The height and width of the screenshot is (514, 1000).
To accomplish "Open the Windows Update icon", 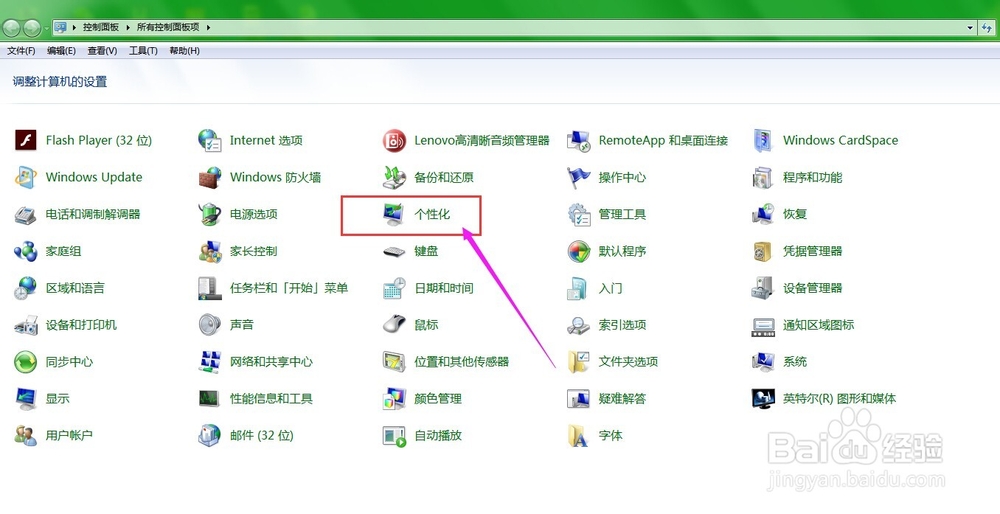I will coord(26,177).
